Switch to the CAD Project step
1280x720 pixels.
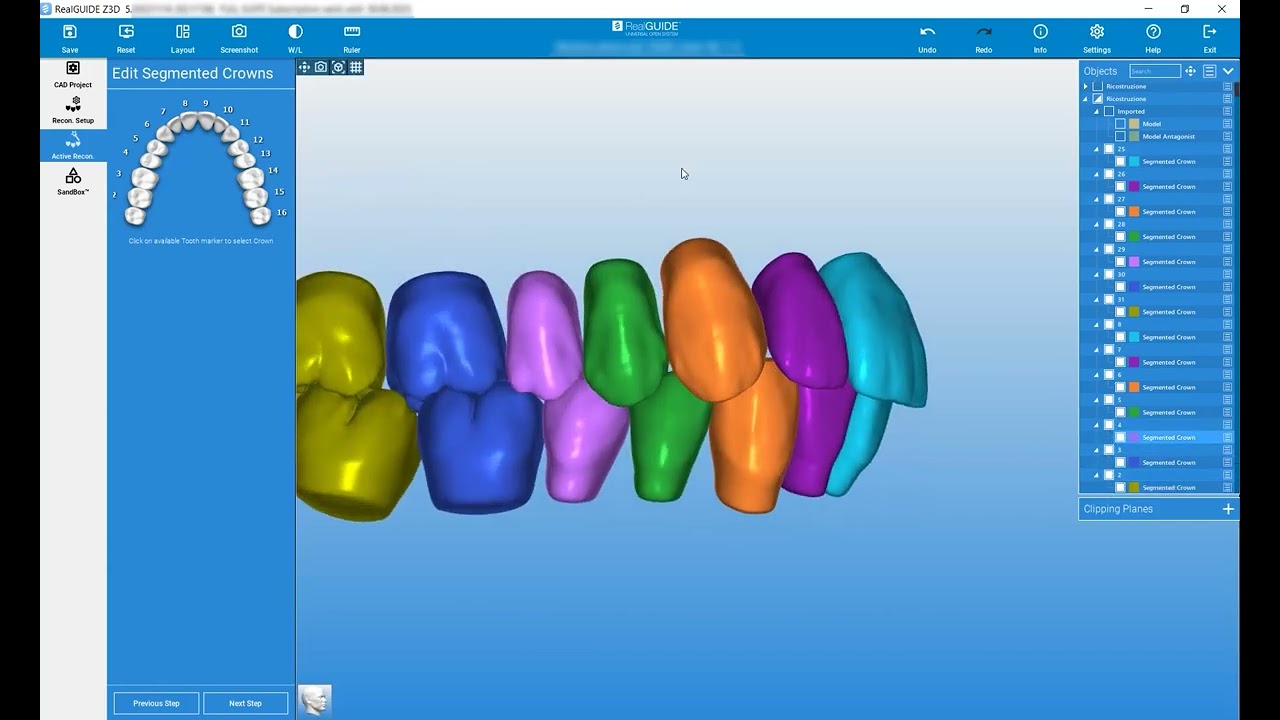pos(73,75)
